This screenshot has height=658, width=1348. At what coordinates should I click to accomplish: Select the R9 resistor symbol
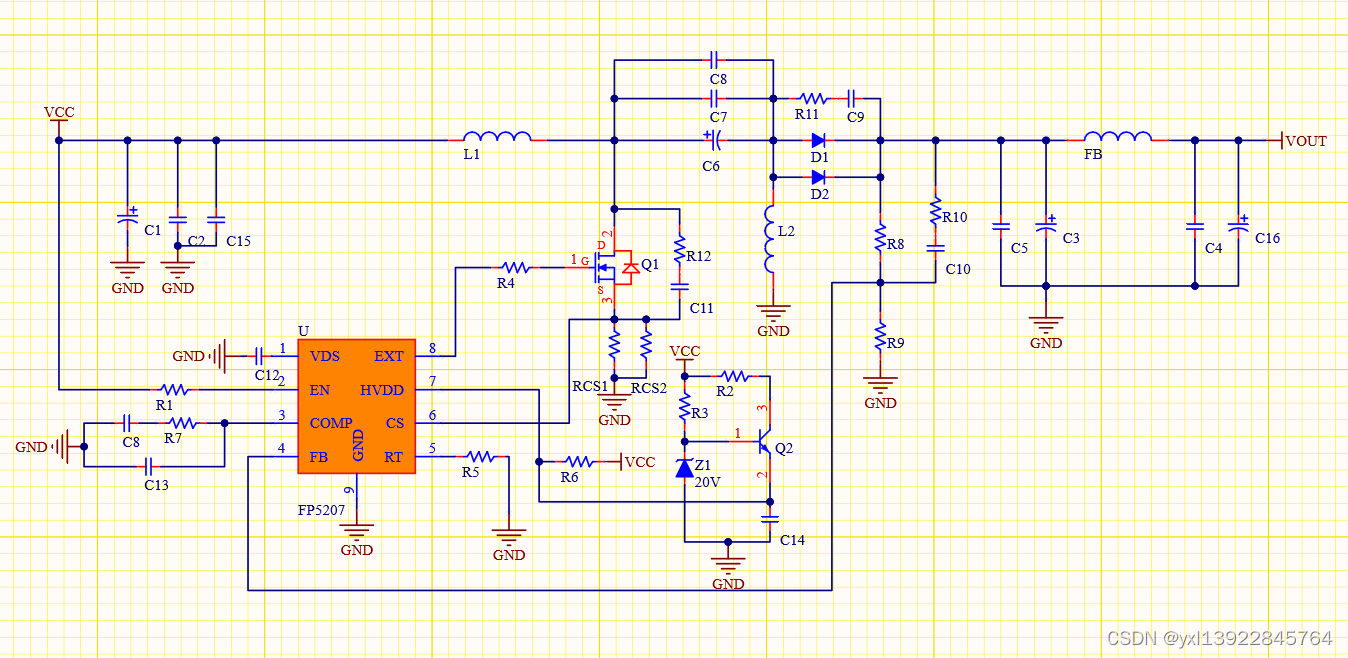coord(880,334)
